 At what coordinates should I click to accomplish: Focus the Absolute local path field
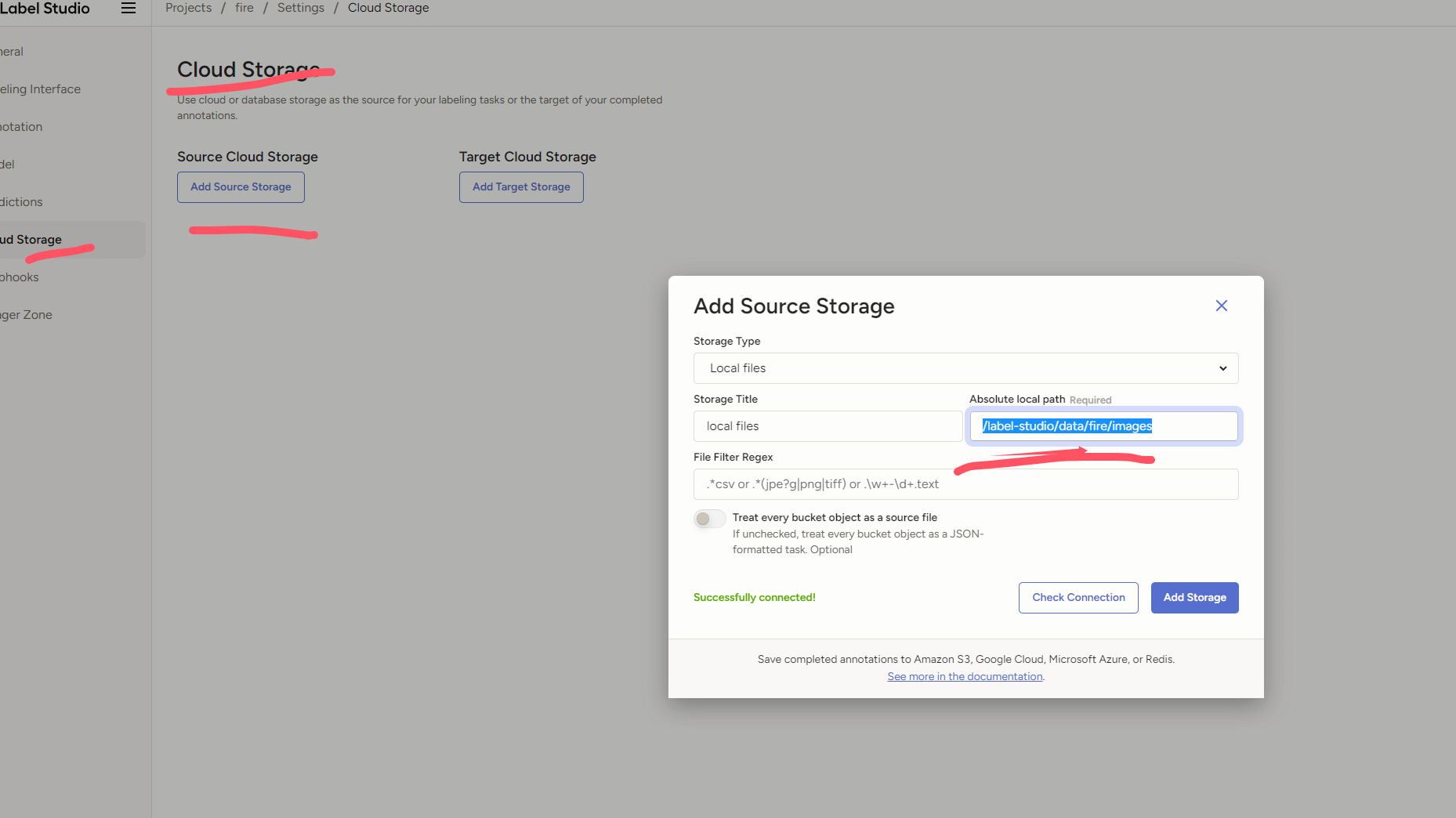pos(1103,426)
